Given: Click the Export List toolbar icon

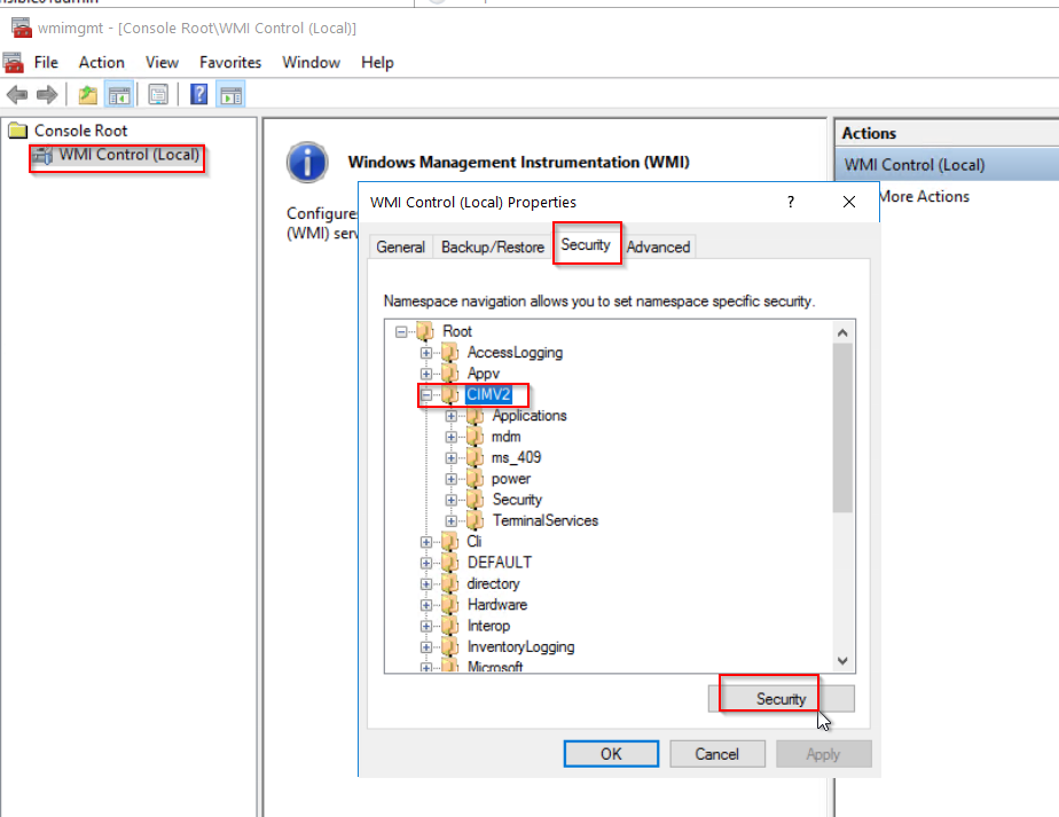Looking at the screenshot, I should [158, 95].
